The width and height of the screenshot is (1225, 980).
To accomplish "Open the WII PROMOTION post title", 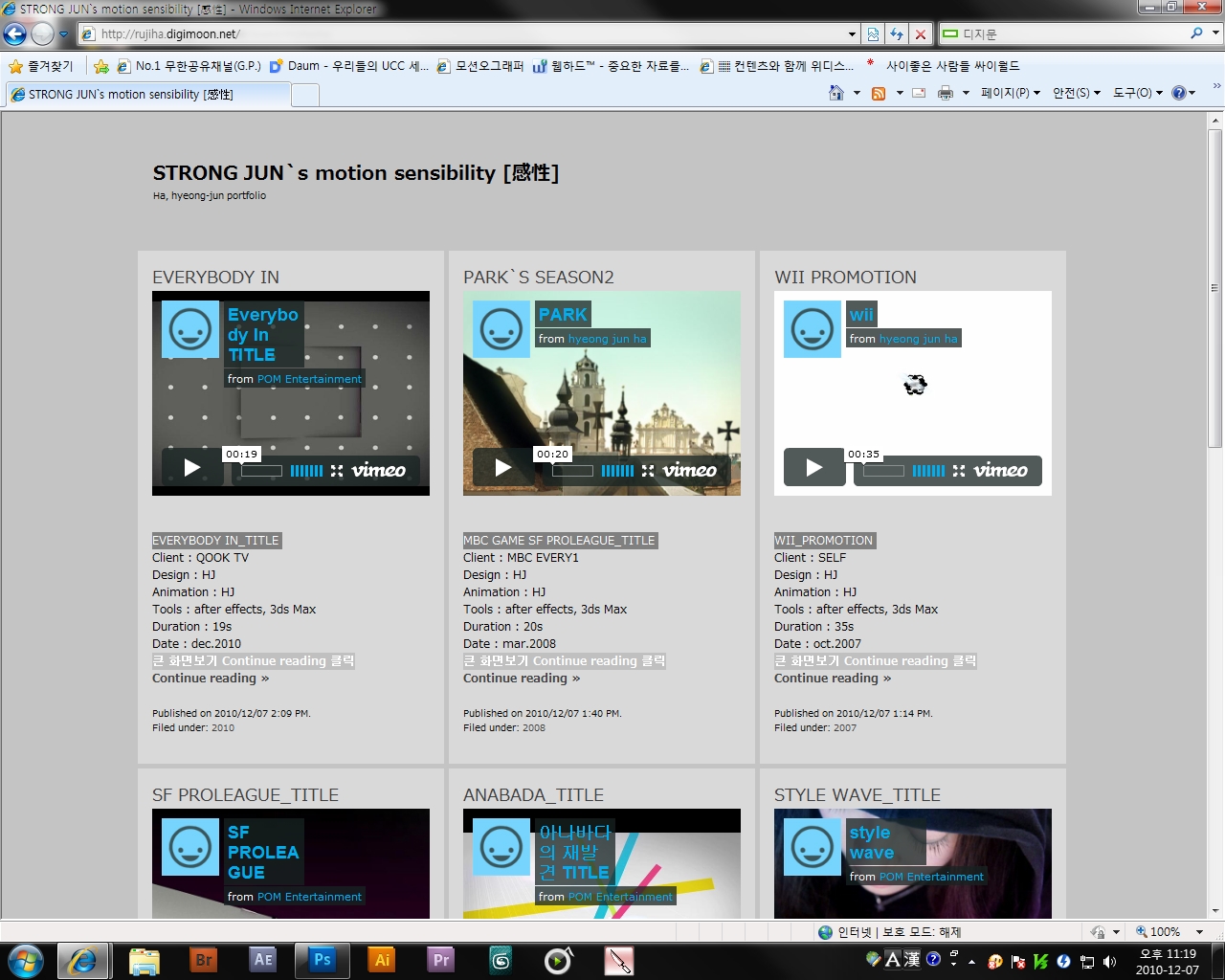I will 845,278.
